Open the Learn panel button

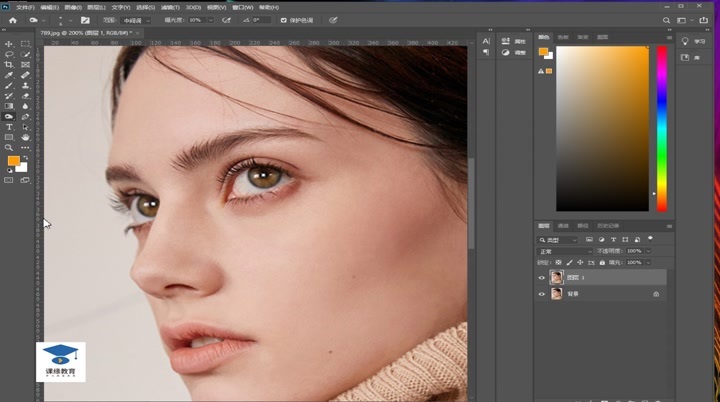coord(692,41)
